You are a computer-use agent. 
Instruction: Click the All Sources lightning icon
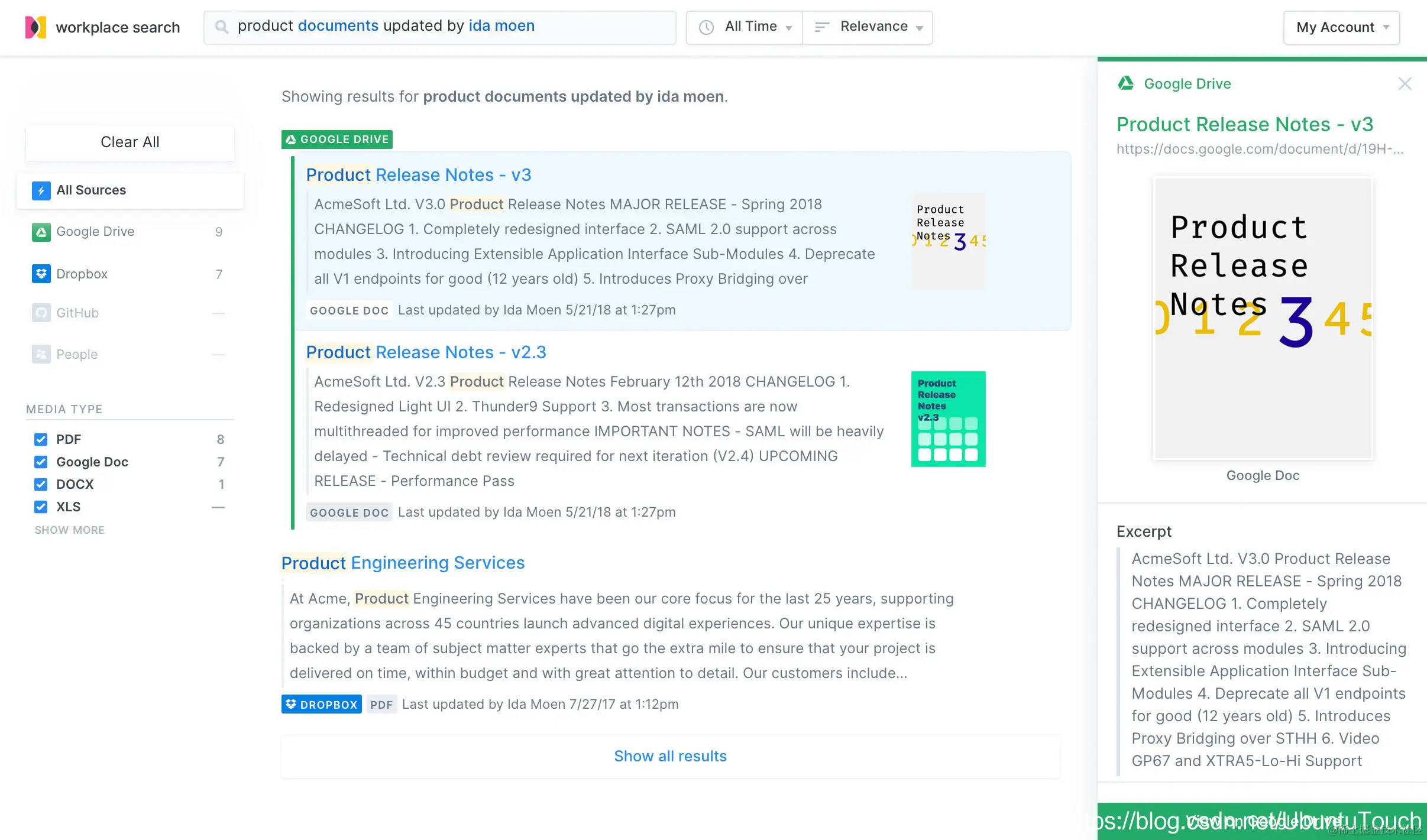[41, 190]
